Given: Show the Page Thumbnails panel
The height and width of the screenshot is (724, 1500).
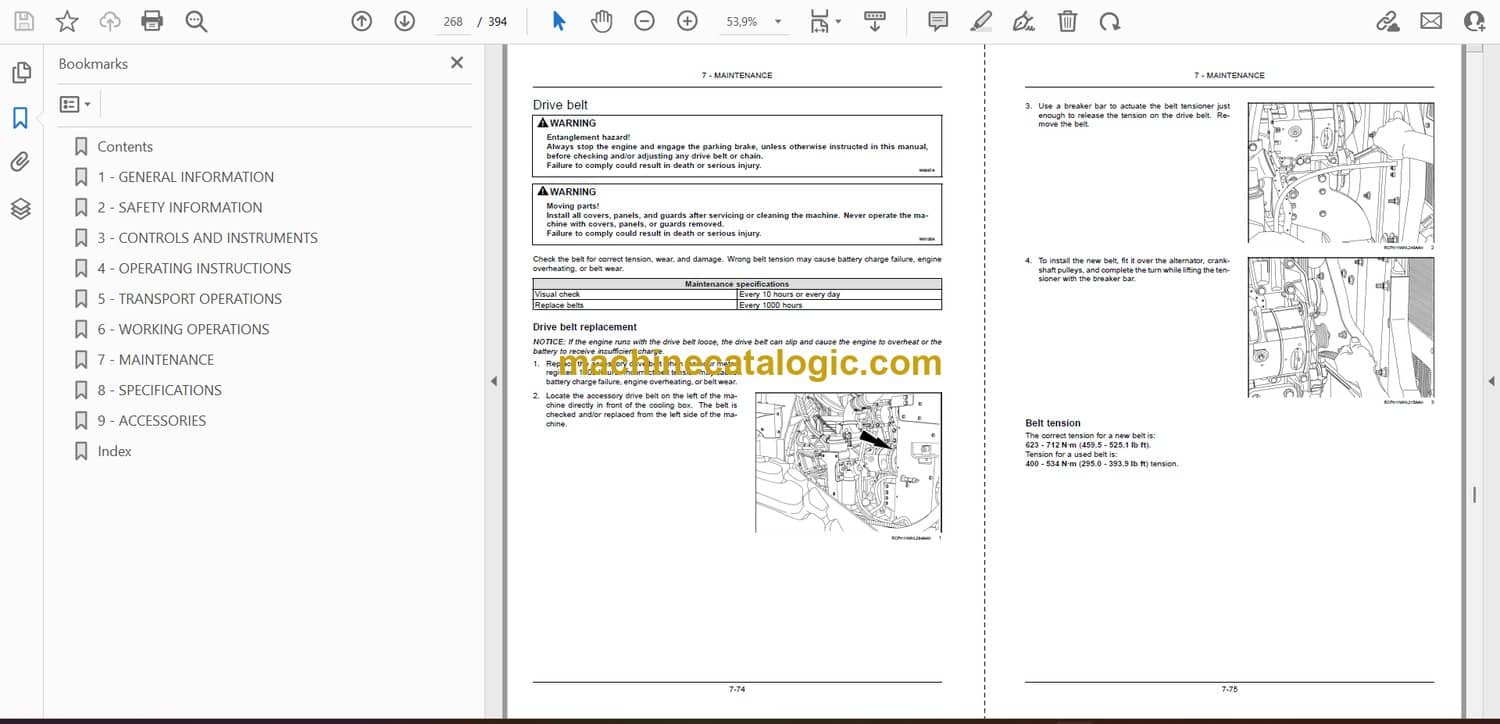Looking at the screenshot, I should pos(21,73).
